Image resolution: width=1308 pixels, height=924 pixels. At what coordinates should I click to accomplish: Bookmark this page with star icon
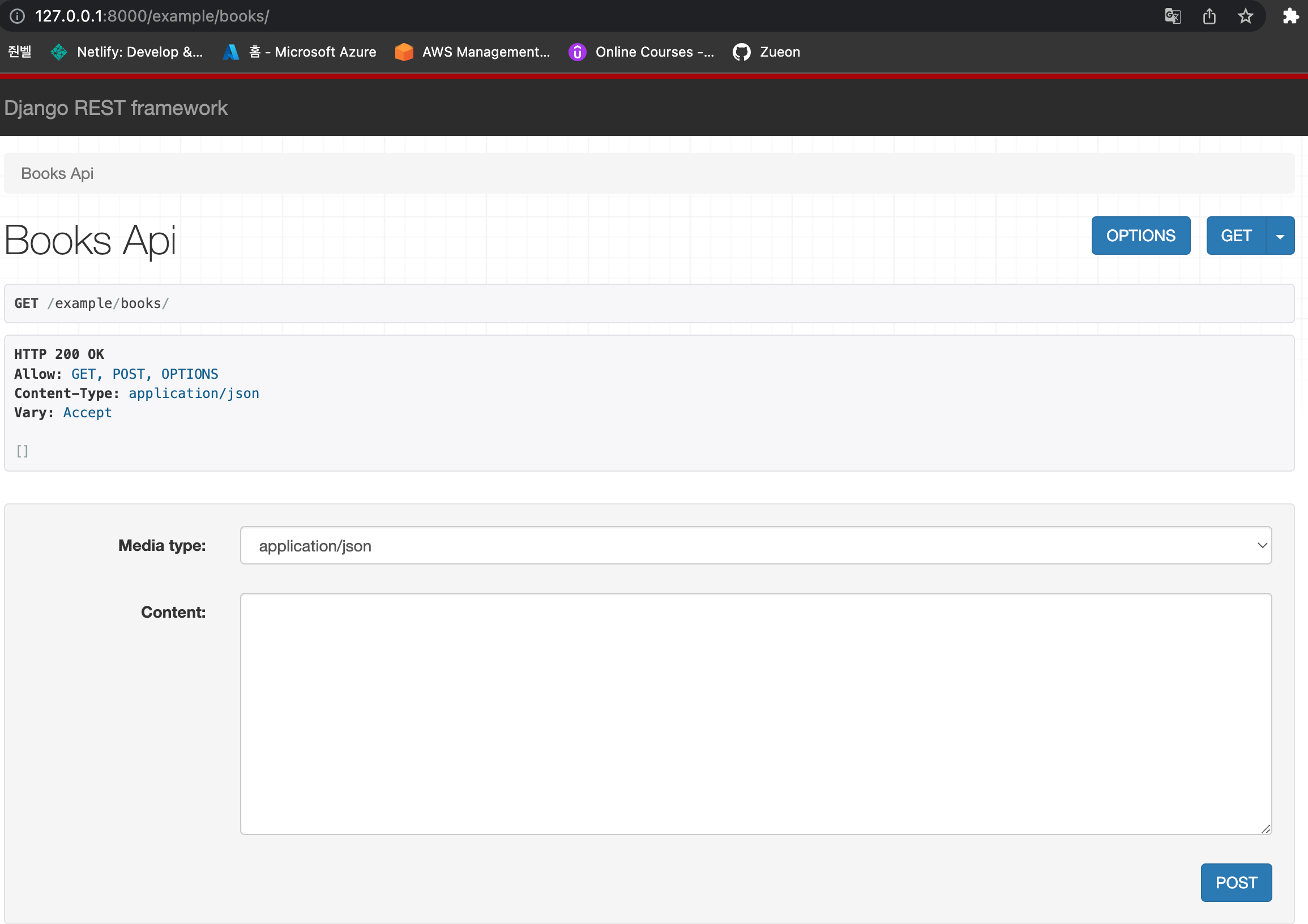pyautogui.click(x=1245, y=16)
